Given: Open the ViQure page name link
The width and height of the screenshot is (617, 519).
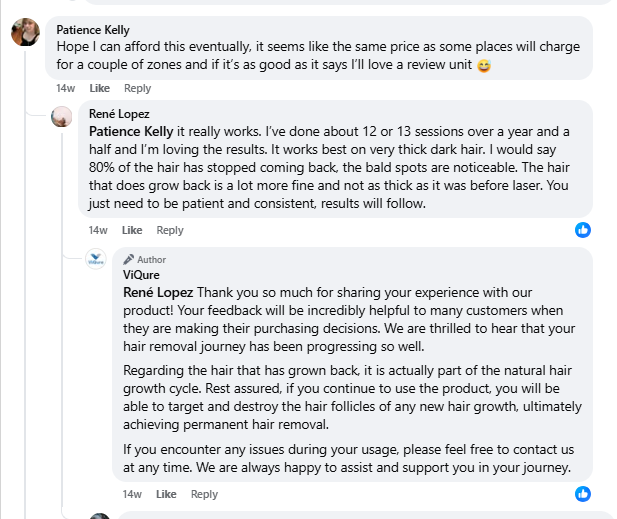Looking at the screenshot, I should point(141,275).
